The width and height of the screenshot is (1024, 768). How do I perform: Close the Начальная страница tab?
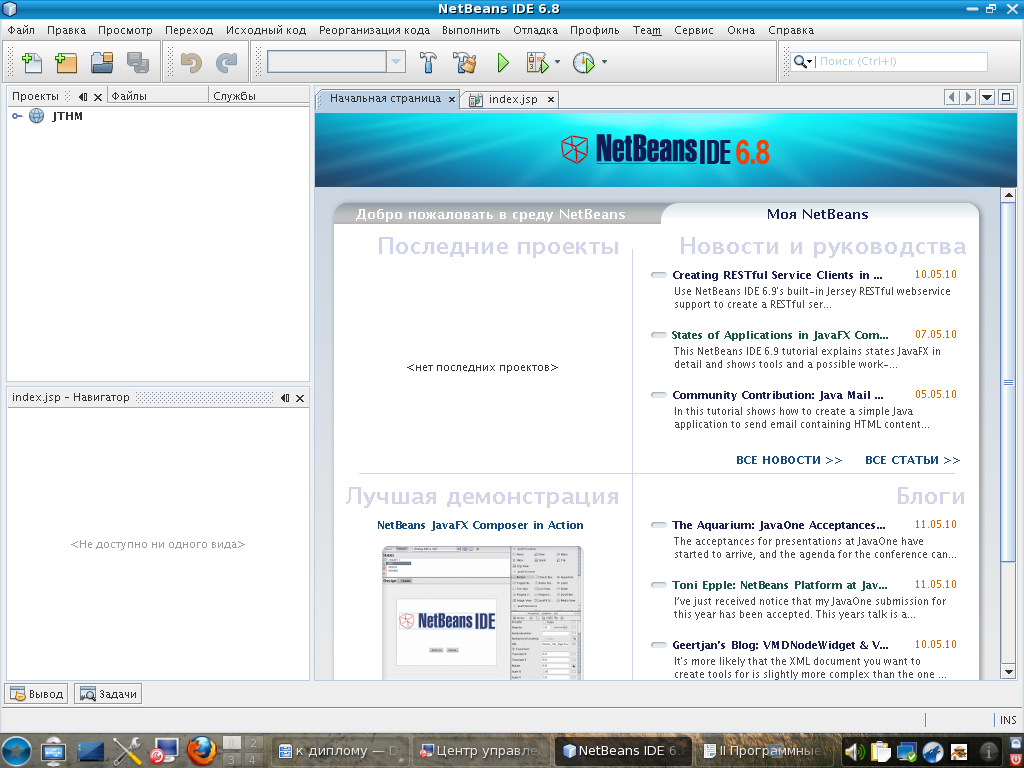[x=452, y=99]
